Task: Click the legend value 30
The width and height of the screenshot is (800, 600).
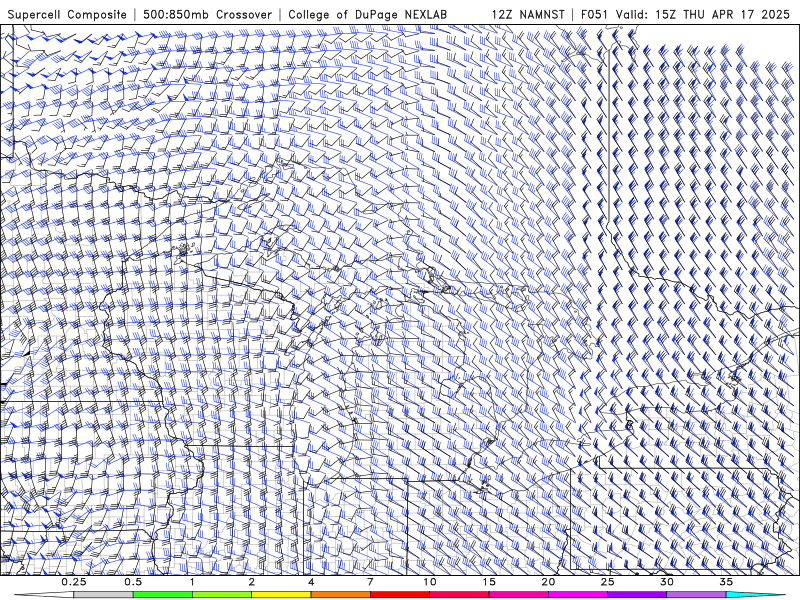Action: (667, 582)
